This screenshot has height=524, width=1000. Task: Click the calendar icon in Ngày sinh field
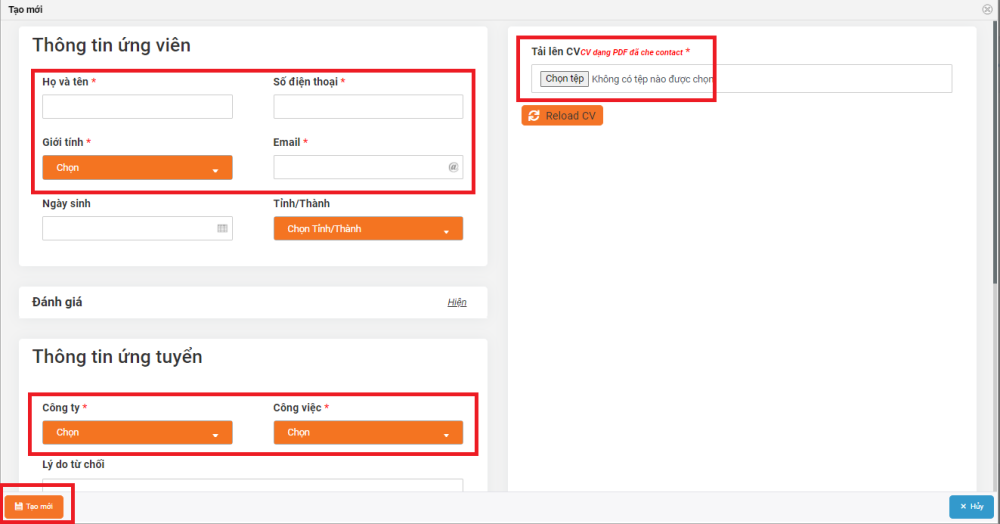point(222,229)
